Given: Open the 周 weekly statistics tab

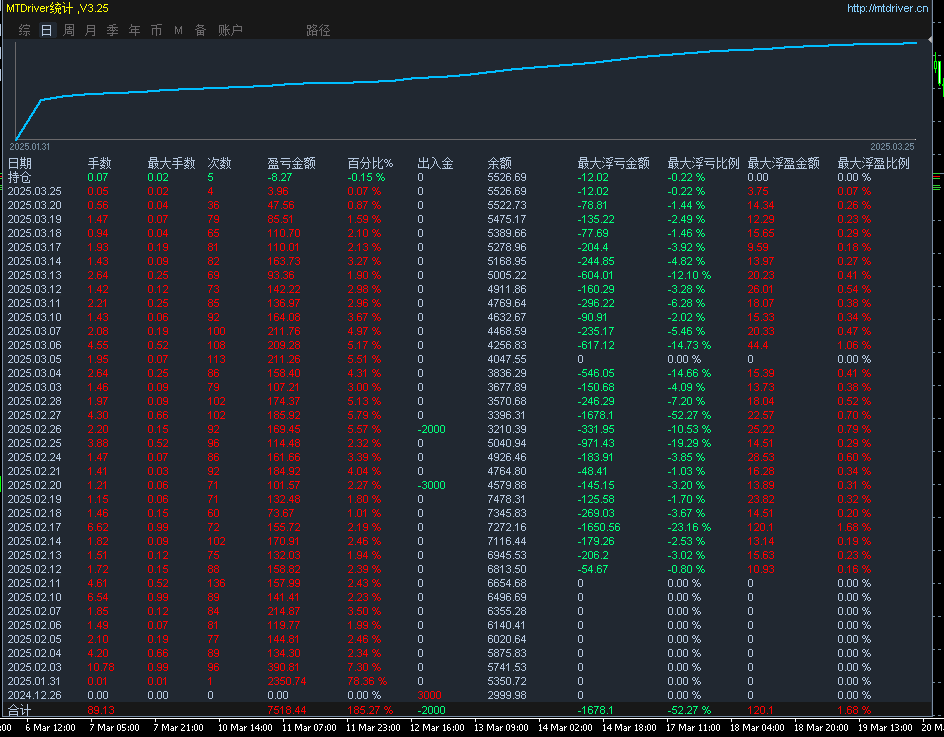Looking at the screenshot, I should pos(69,30).
